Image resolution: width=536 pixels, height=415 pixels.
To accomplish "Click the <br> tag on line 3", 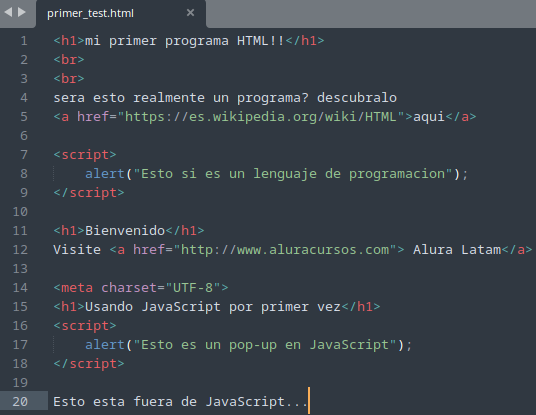I will [69, 79].
